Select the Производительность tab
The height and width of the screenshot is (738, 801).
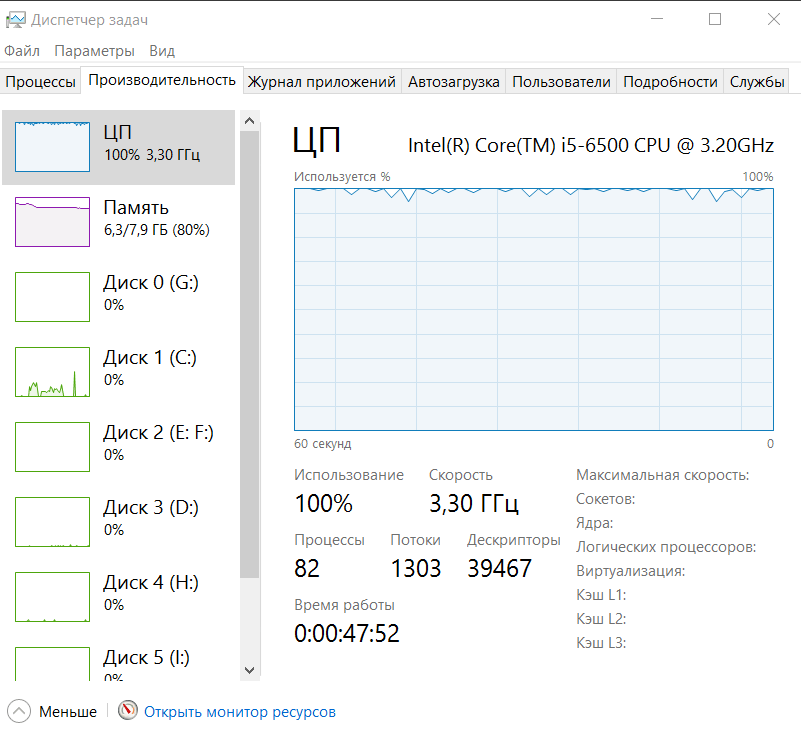click(x=162, y=80)
